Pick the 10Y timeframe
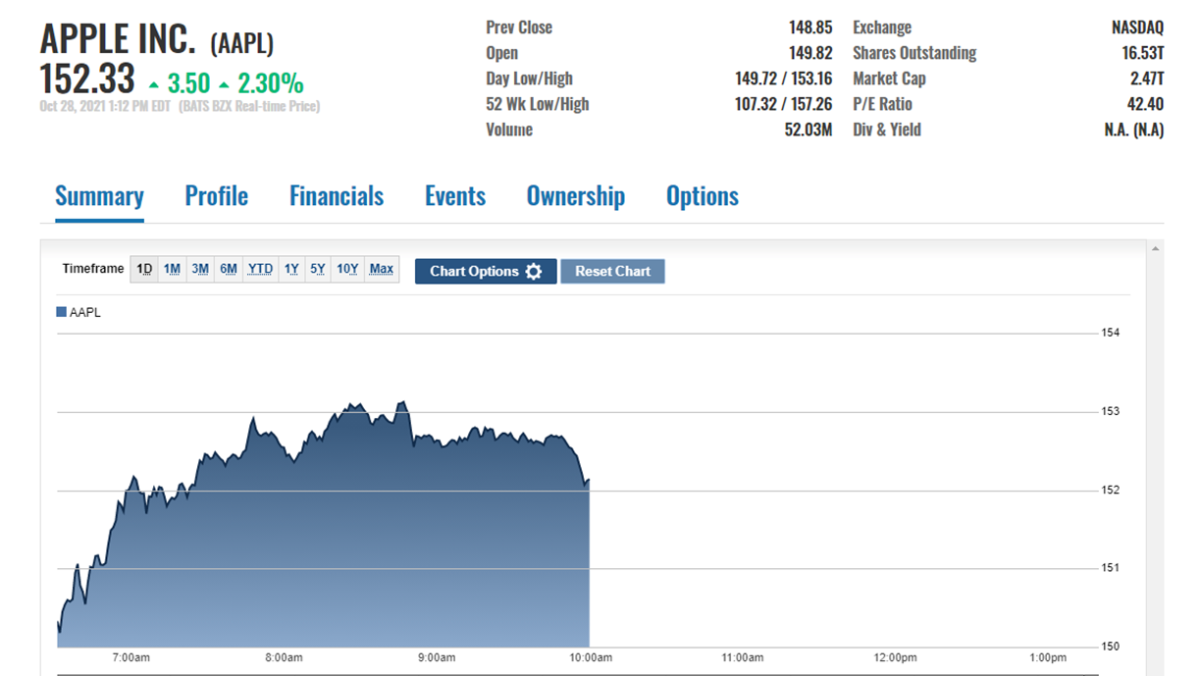 coord(347,269)
